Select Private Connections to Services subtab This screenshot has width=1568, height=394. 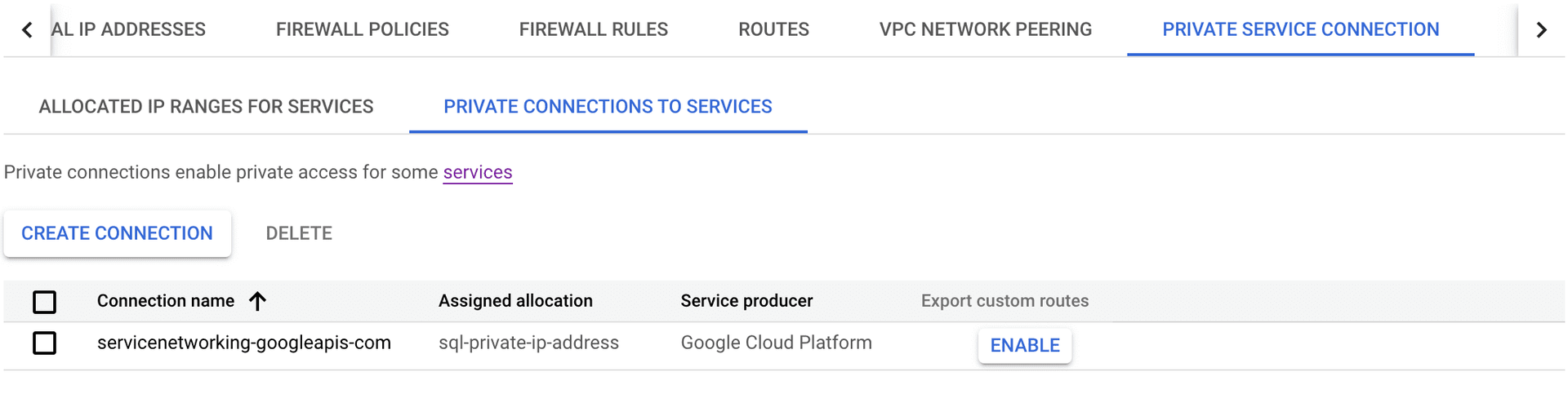pyautogui.click(x=608, y=107)
